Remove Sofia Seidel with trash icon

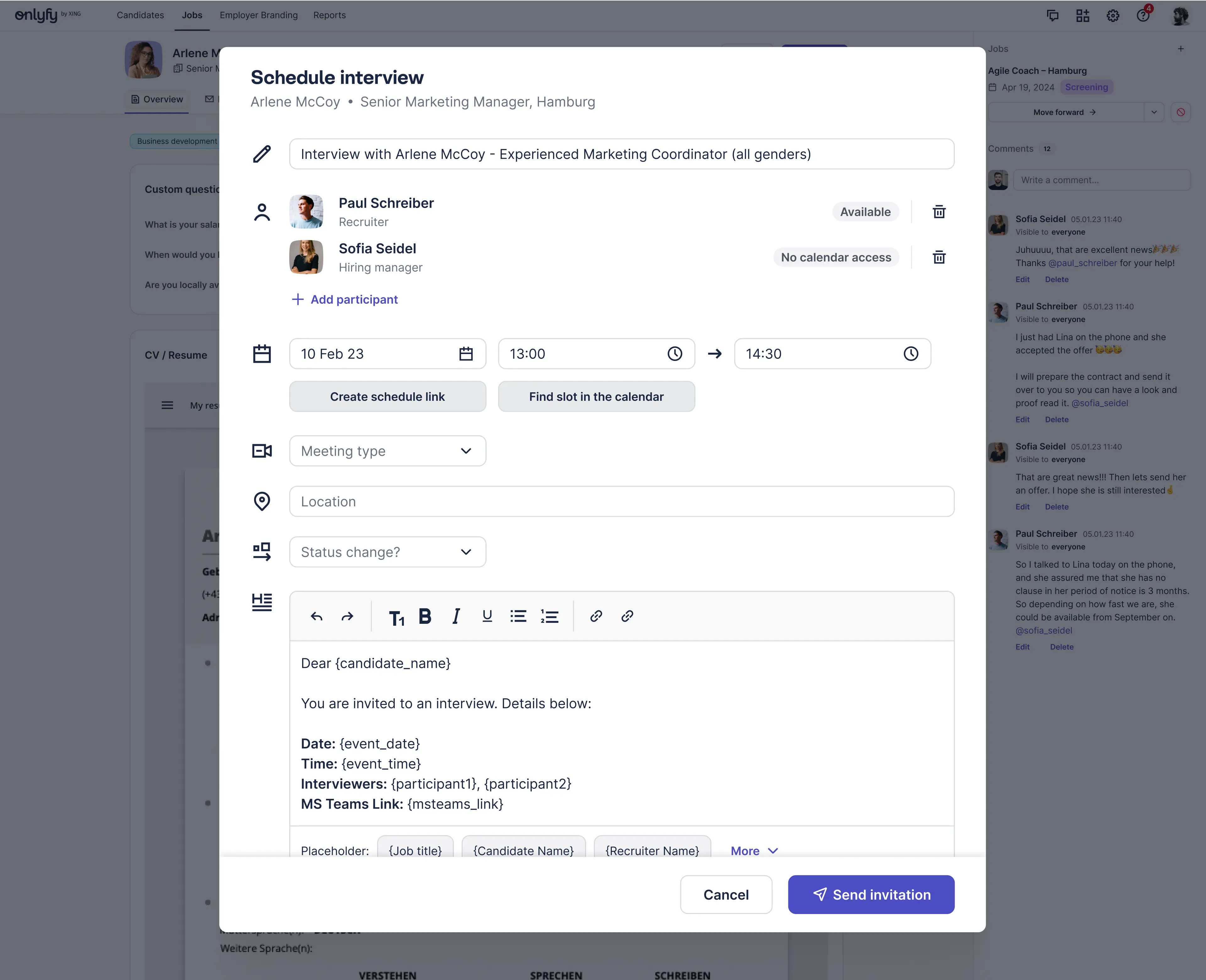939,258
